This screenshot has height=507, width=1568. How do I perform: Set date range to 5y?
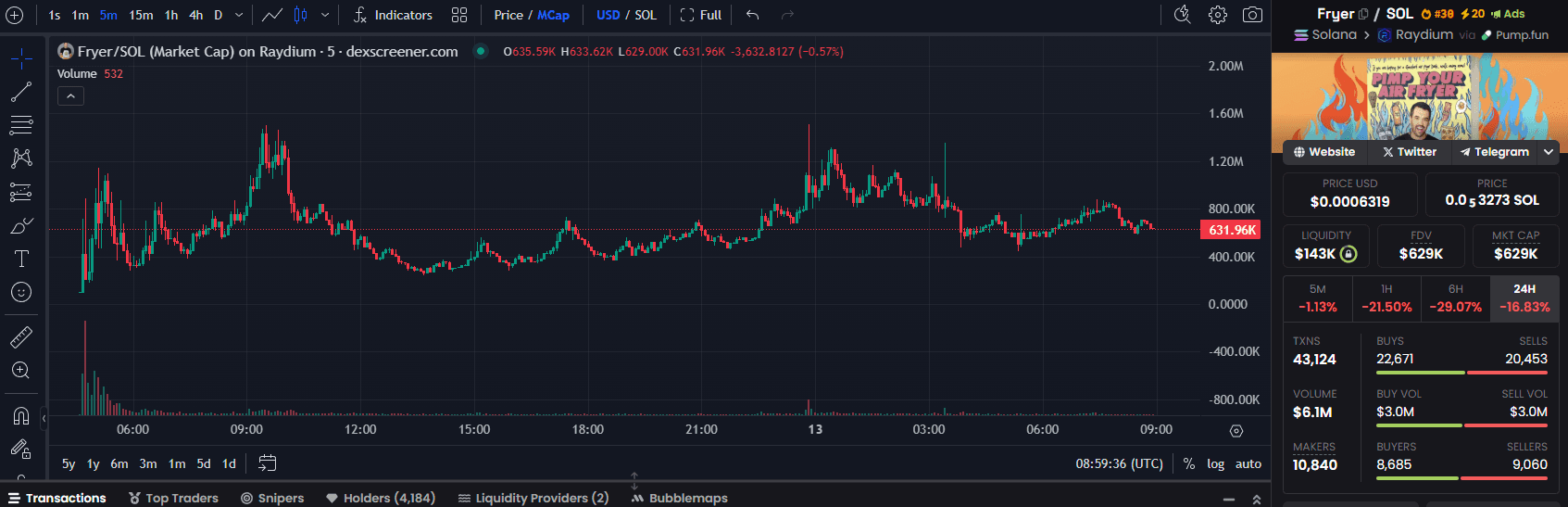69,463
